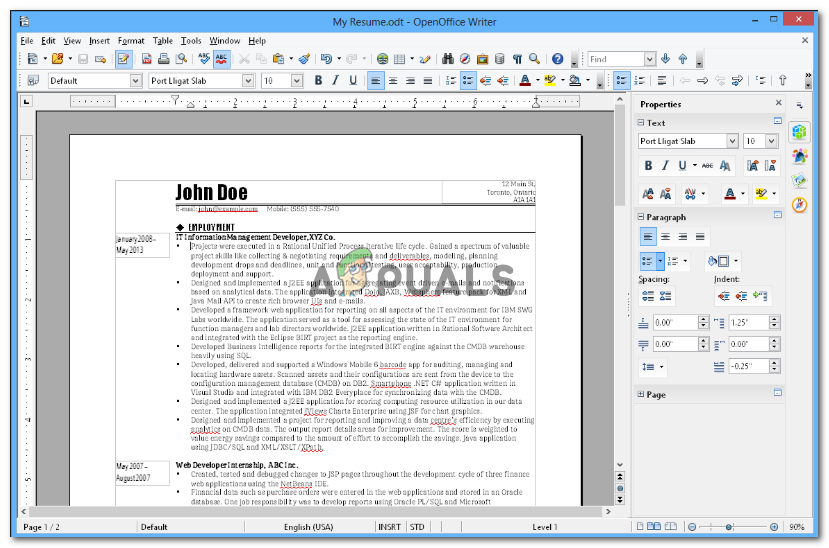
Task: Click the Undo icon
Action: click(x=326, y=59)
